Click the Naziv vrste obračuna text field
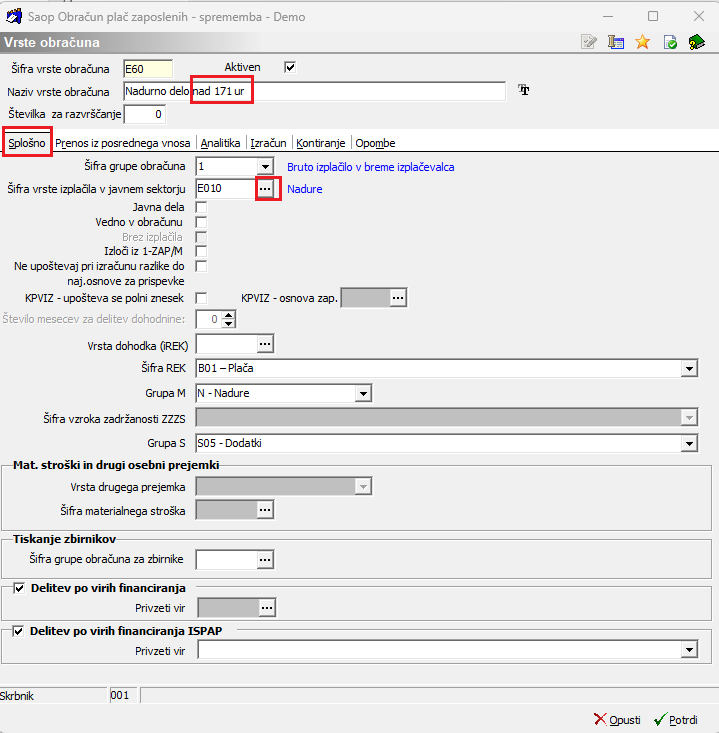 (314, 91)
